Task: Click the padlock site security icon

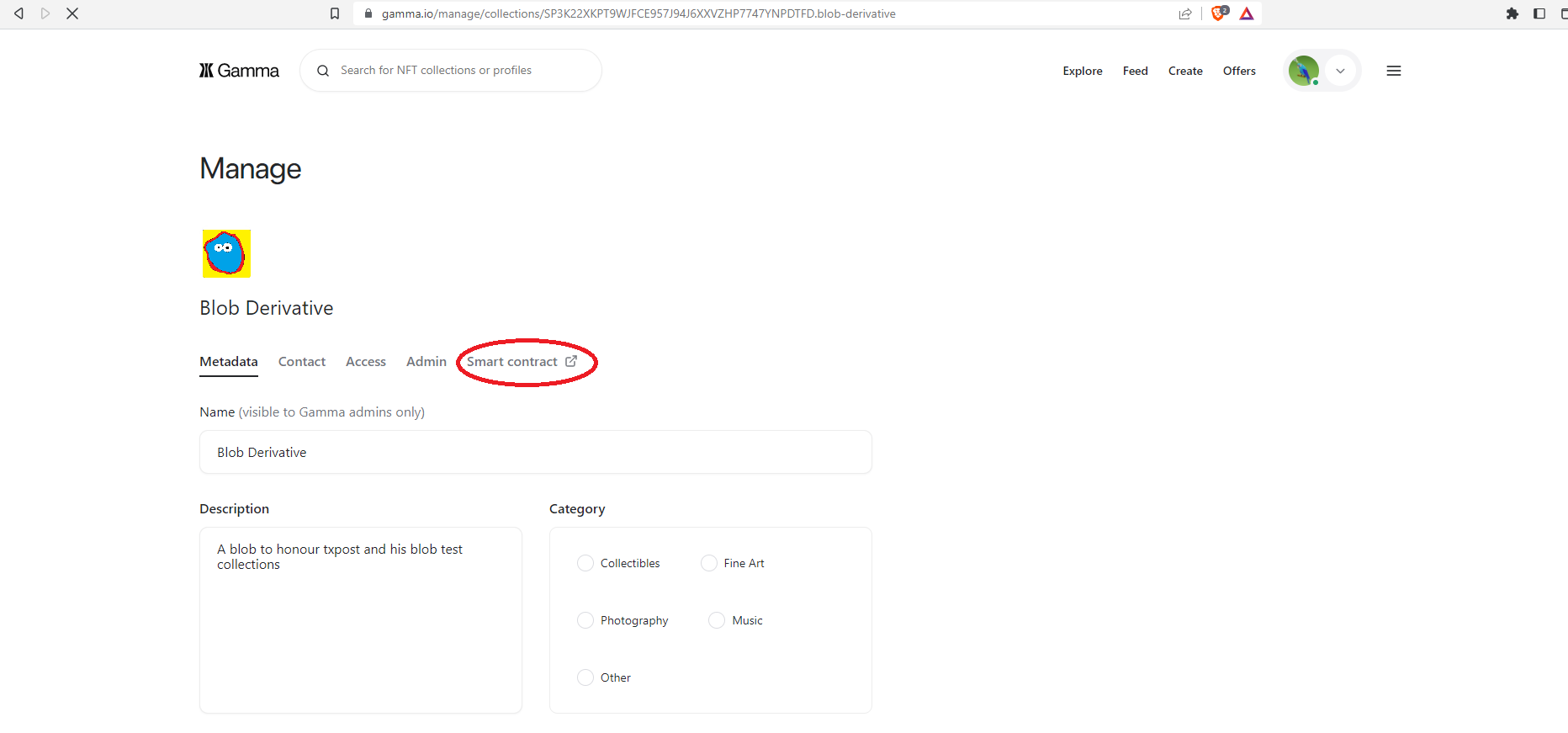Action: [x=368, y=13]
